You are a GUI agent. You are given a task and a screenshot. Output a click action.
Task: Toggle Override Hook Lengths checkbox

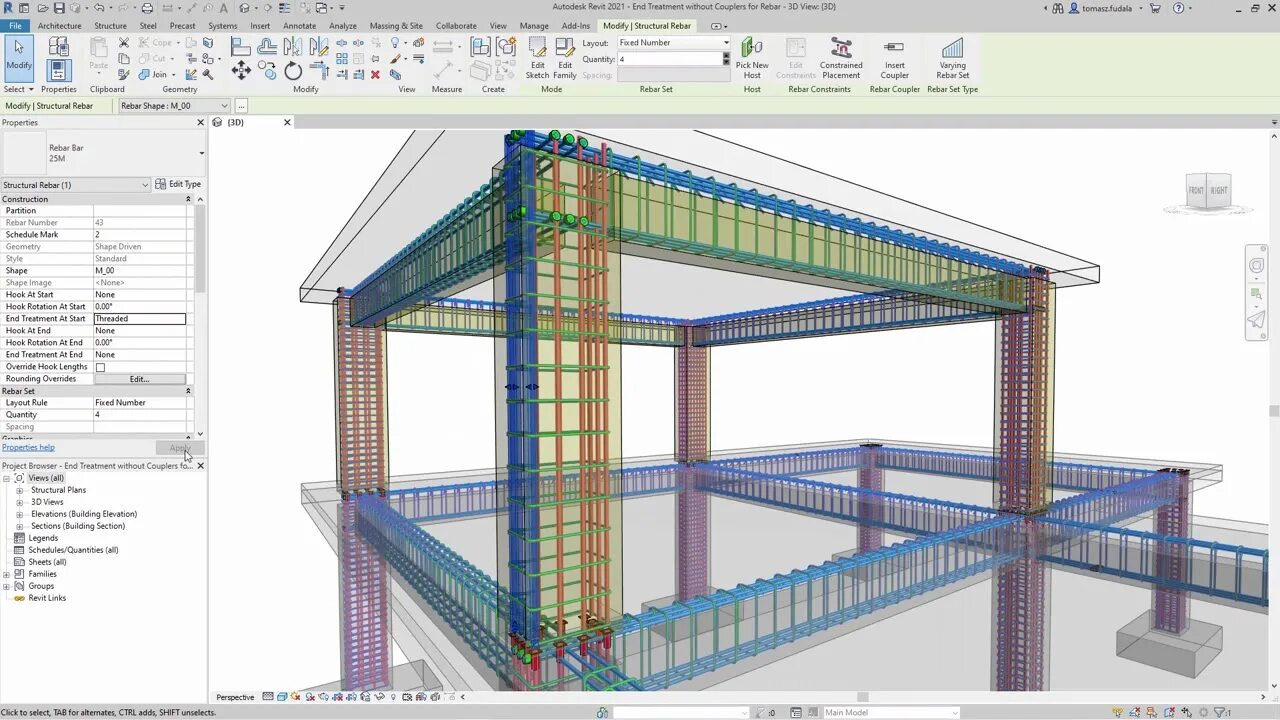100,367
